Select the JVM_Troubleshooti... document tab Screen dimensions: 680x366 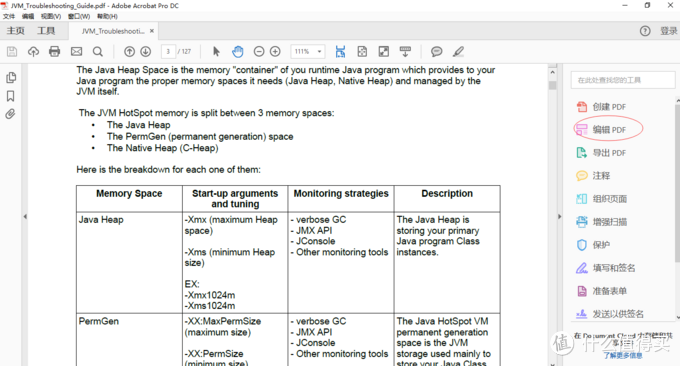tap(113, 31)
